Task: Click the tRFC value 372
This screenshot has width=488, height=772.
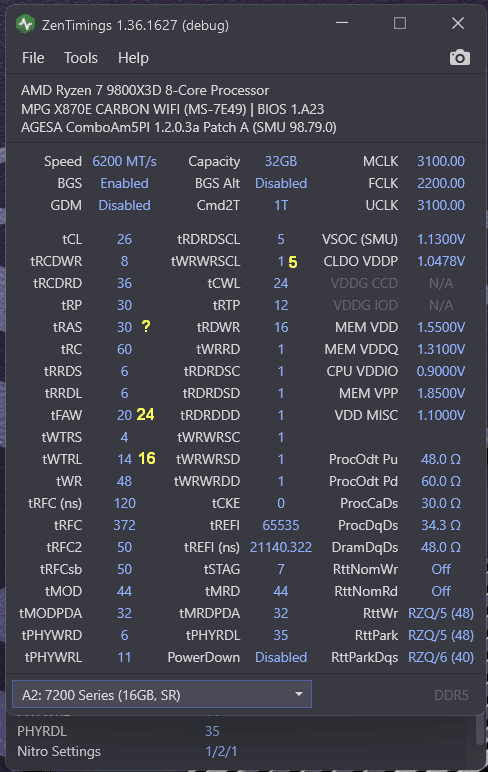Action: (x=124, y=525)
